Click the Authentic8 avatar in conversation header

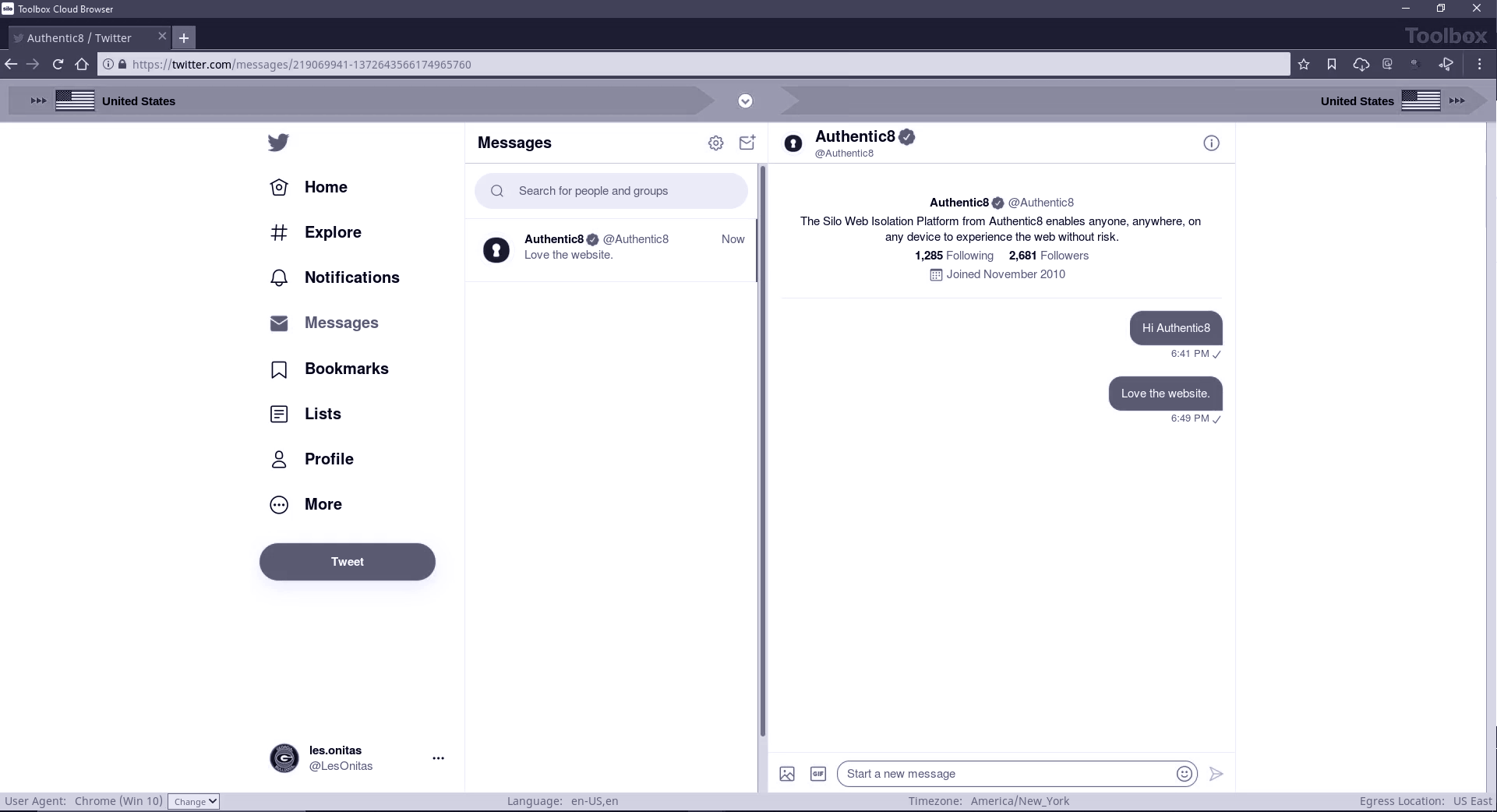[793, 143]
